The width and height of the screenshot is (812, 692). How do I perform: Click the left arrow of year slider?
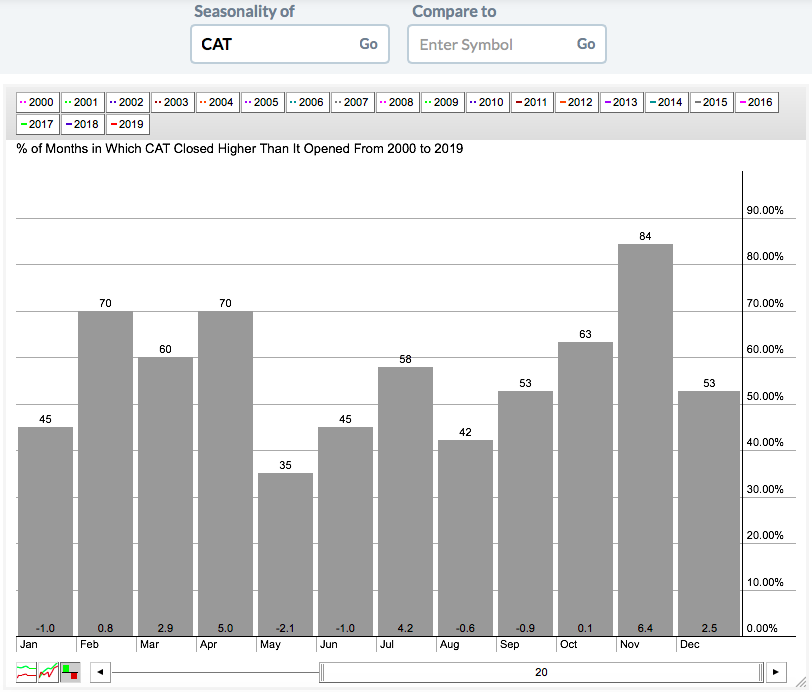pyautogui.click(x=99, y=672)
